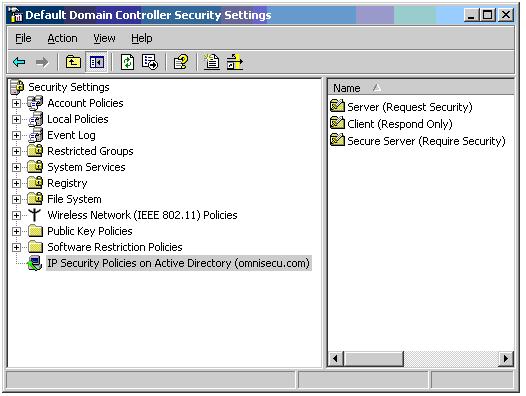Select Secure Server (Require Security) text
526x396 pixels.
coord(426,141)
